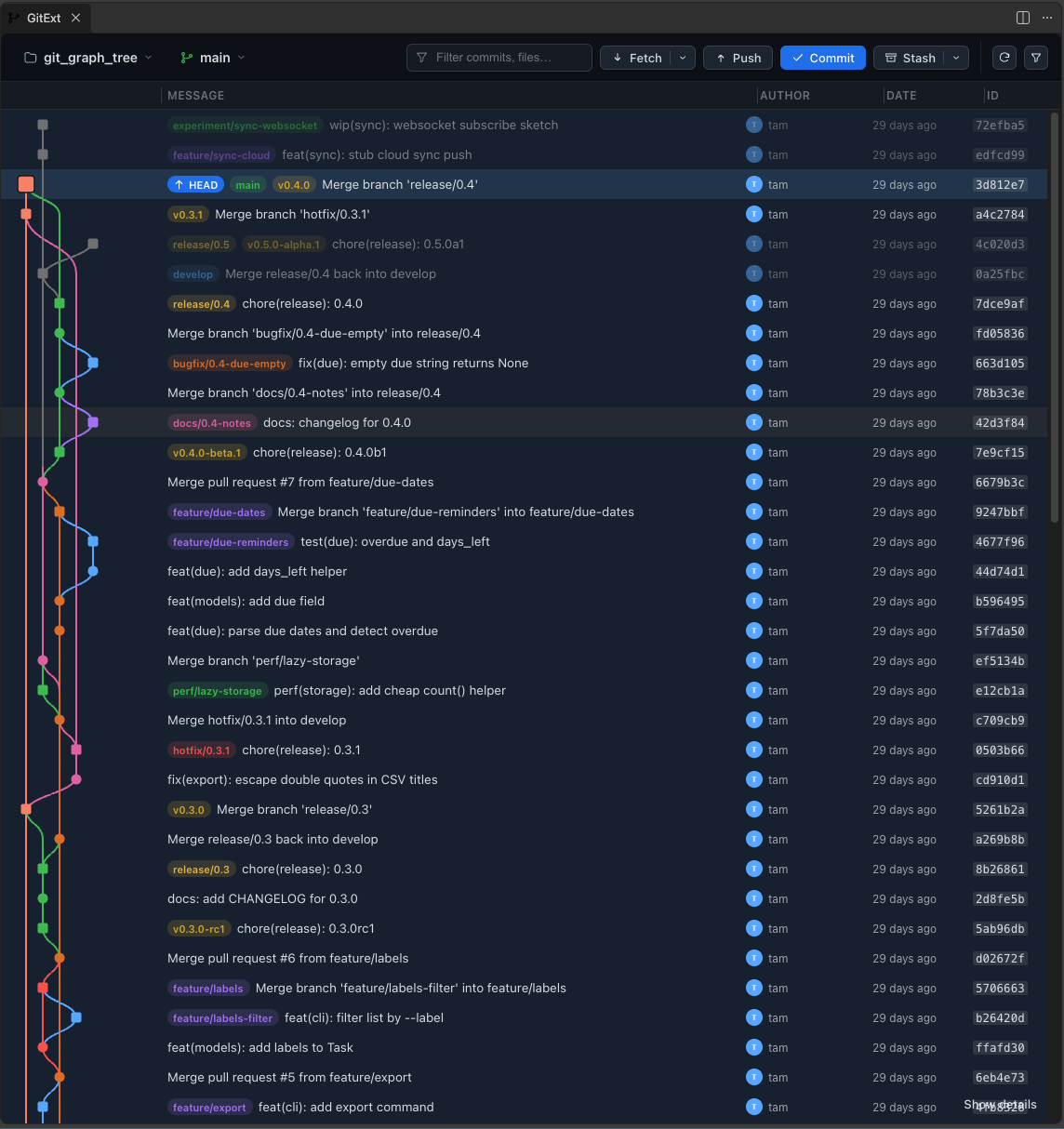Click the Push button

pyautogui.click(x=738, y=58)
